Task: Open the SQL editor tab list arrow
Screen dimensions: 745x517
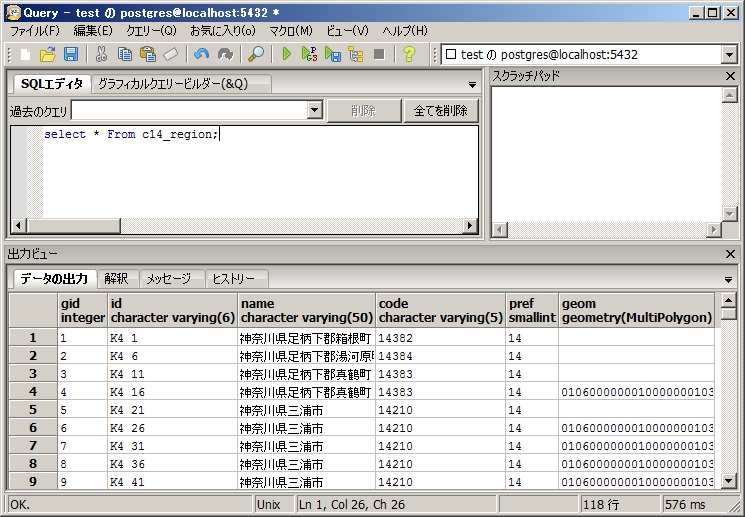Action: pyautogui.click(x=472, y=85)
